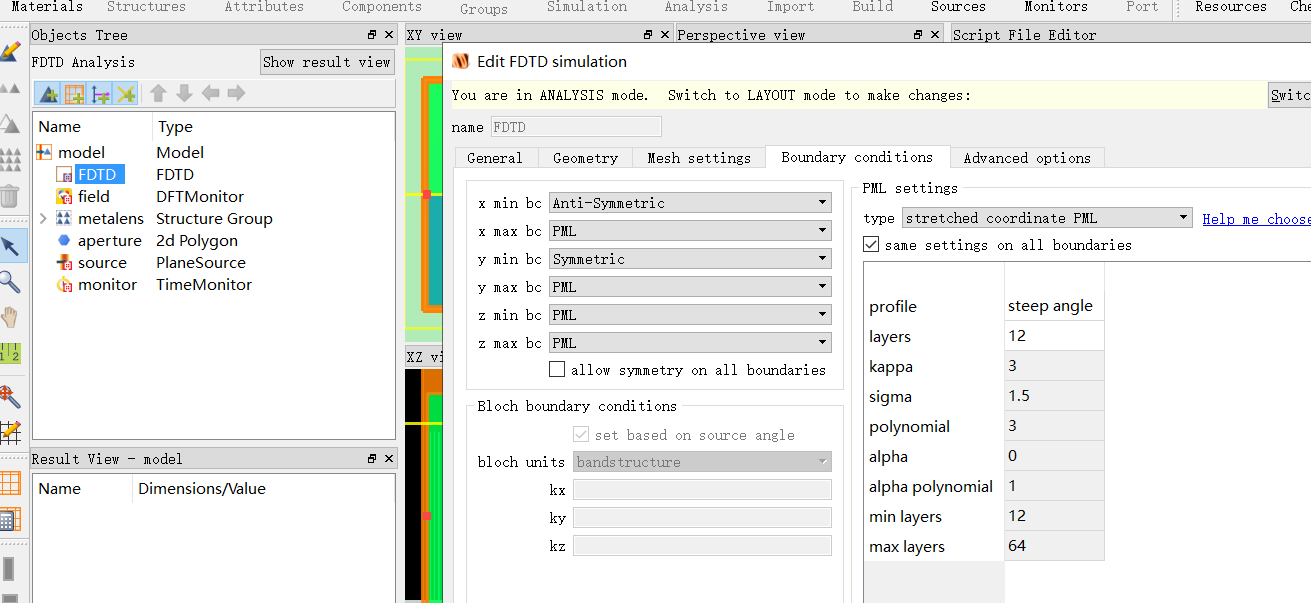Viewport: 1311px width, 603px height.
Task: Switch to the Geometry tab
Action: click(x=585, y=158)
